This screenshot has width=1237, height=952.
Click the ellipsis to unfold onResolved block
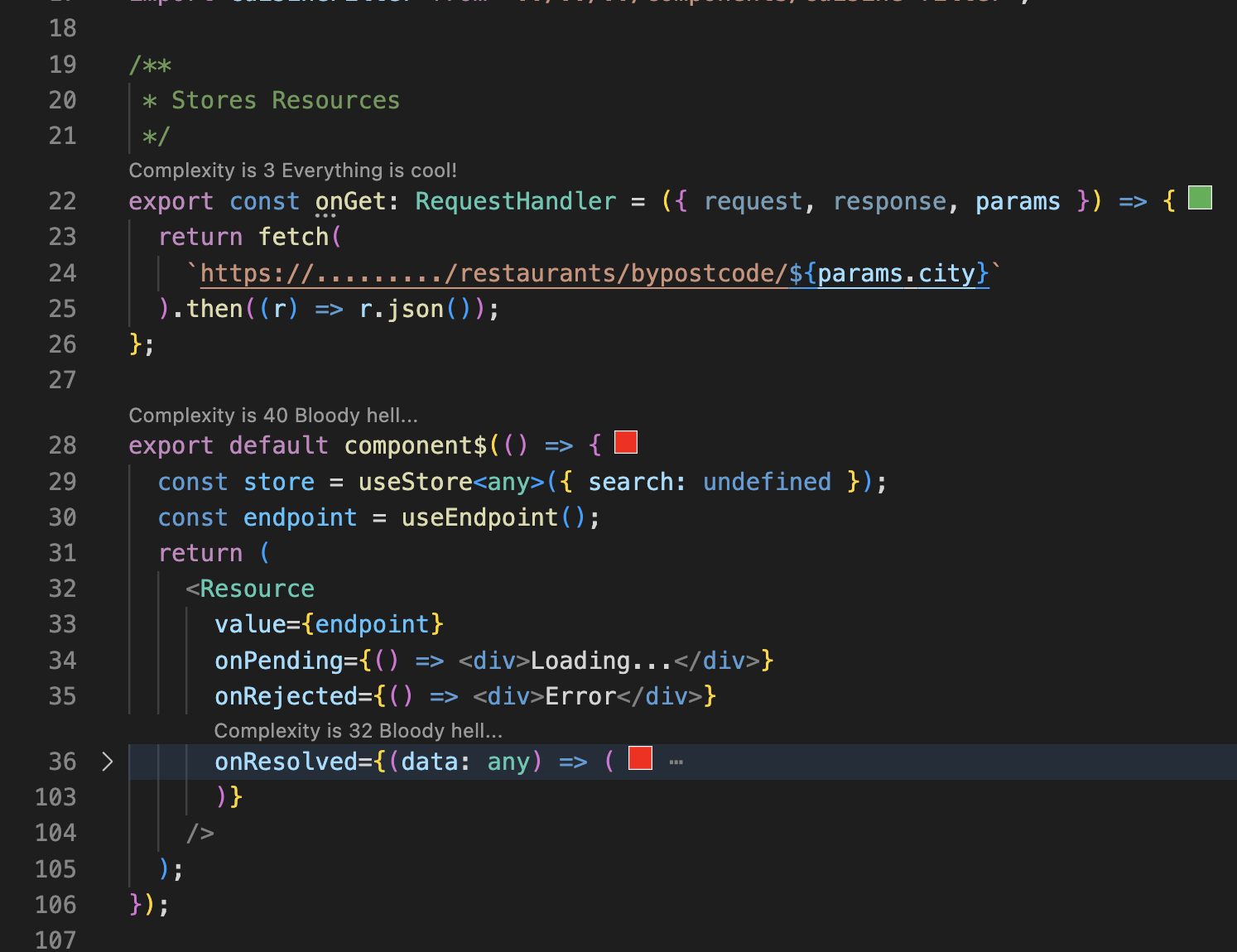676,761
